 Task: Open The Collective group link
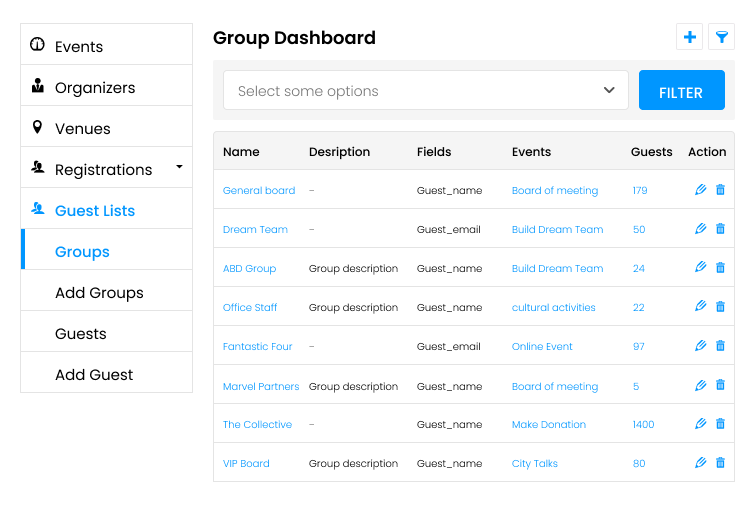(257, 425)
